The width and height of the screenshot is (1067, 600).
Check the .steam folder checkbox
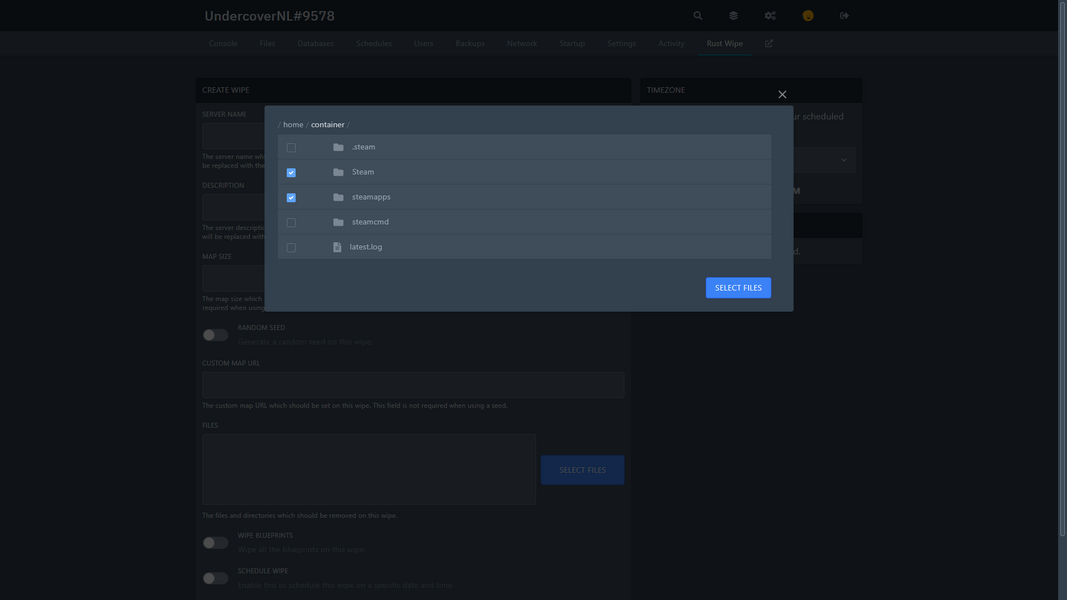(291, 148)
